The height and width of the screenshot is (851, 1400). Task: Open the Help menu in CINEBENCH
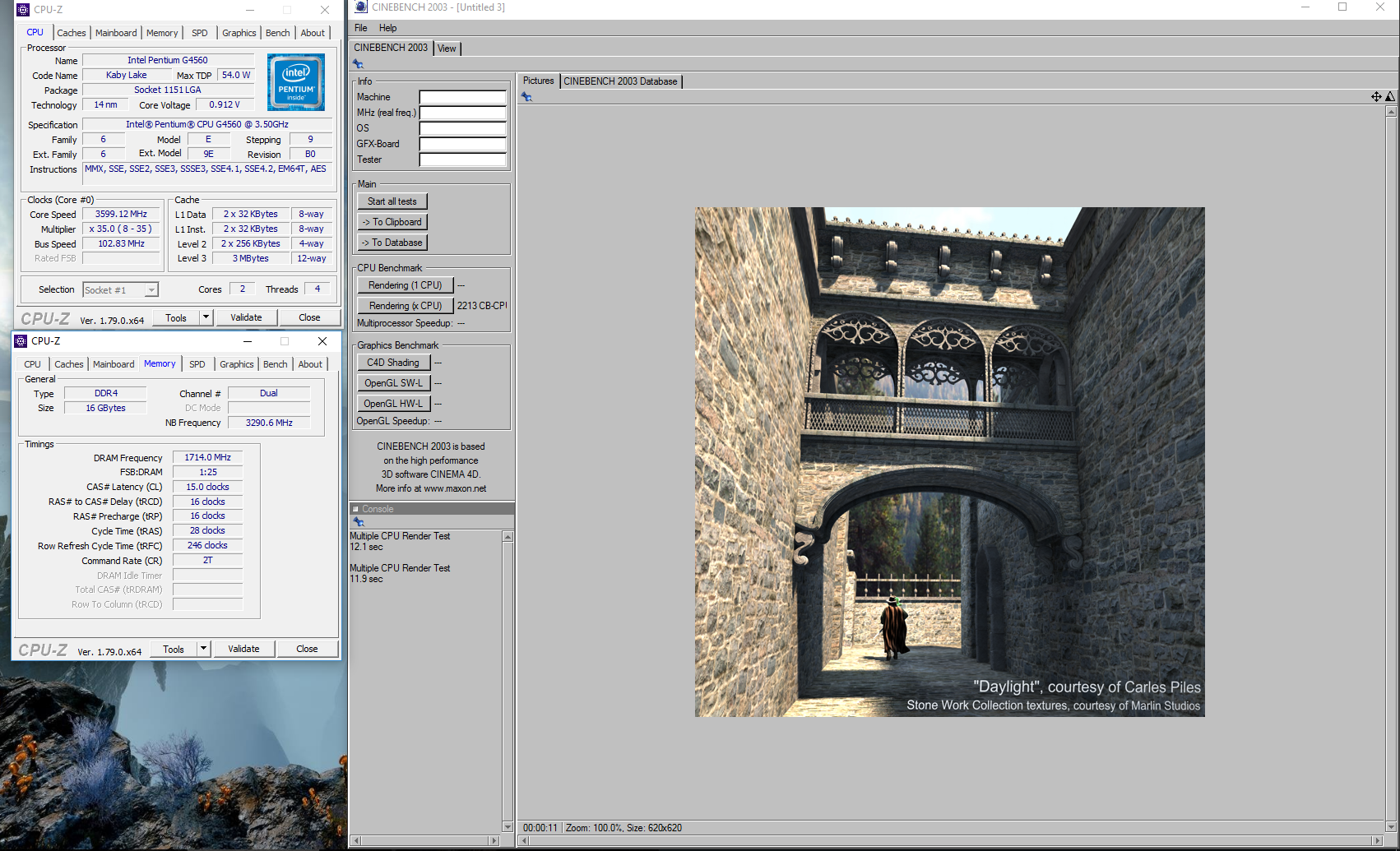click(x=387, y=28)
